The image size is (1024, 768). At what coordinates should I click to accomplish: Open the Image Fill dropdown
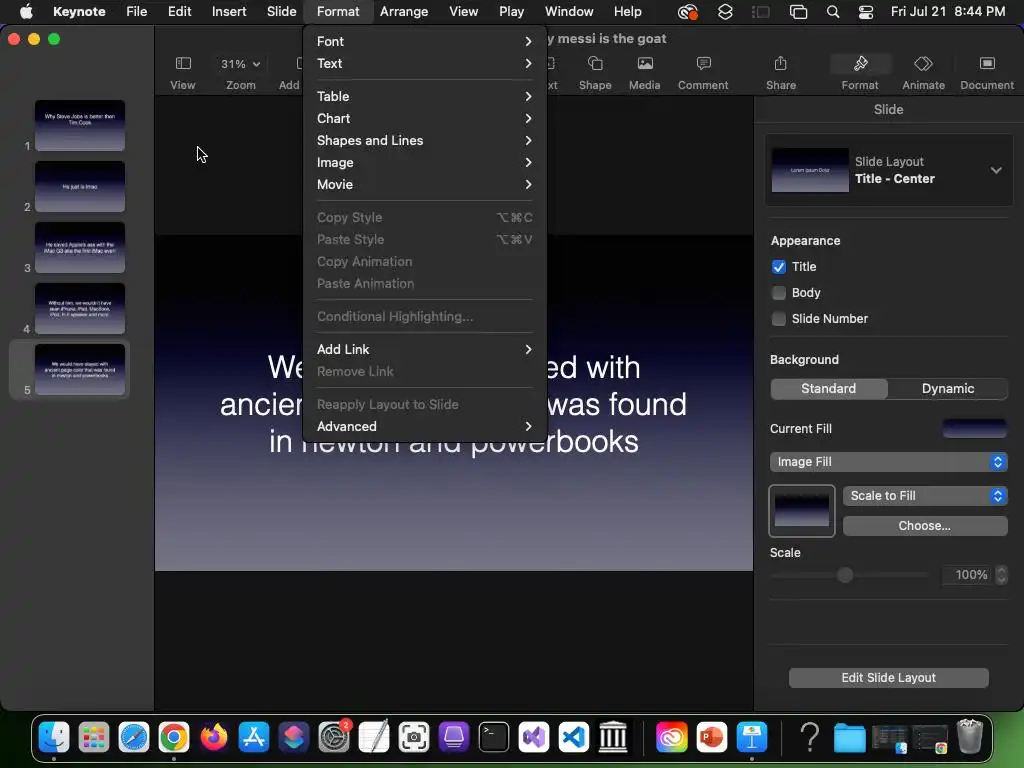pyautogui.click(x=888, y=462)
